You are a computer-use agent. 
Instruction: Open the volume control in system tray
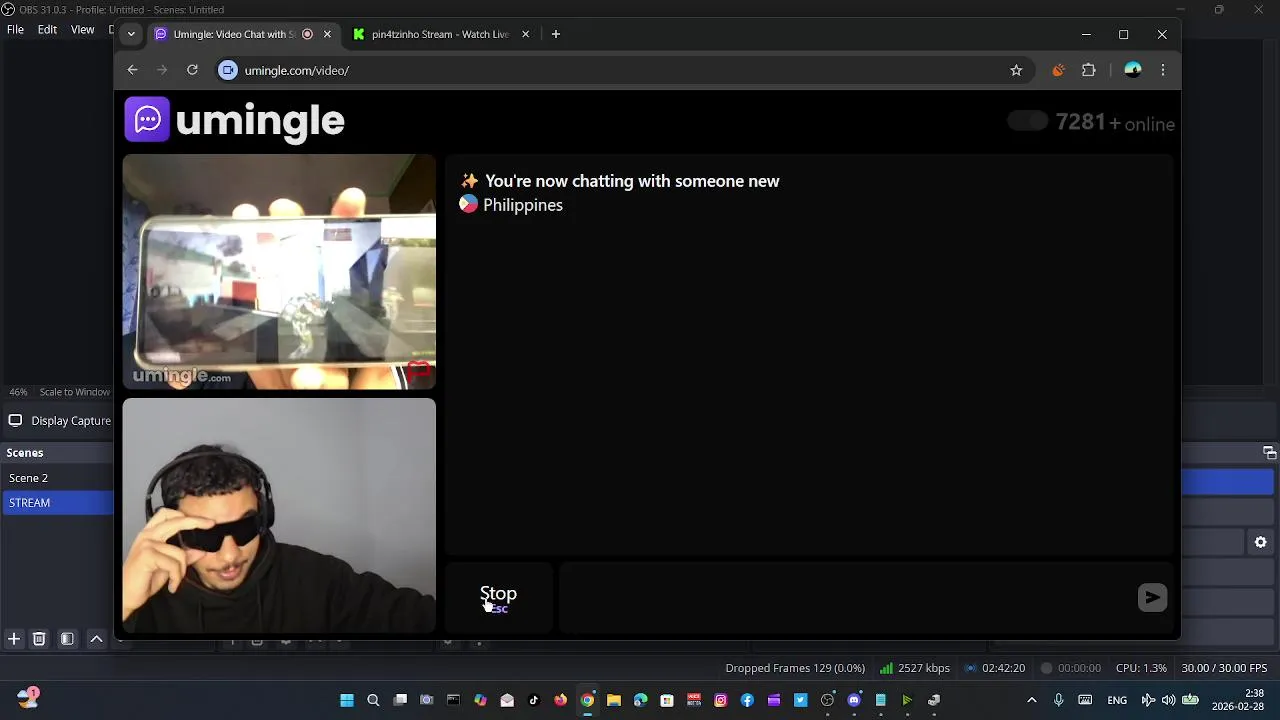(1168, 700)
